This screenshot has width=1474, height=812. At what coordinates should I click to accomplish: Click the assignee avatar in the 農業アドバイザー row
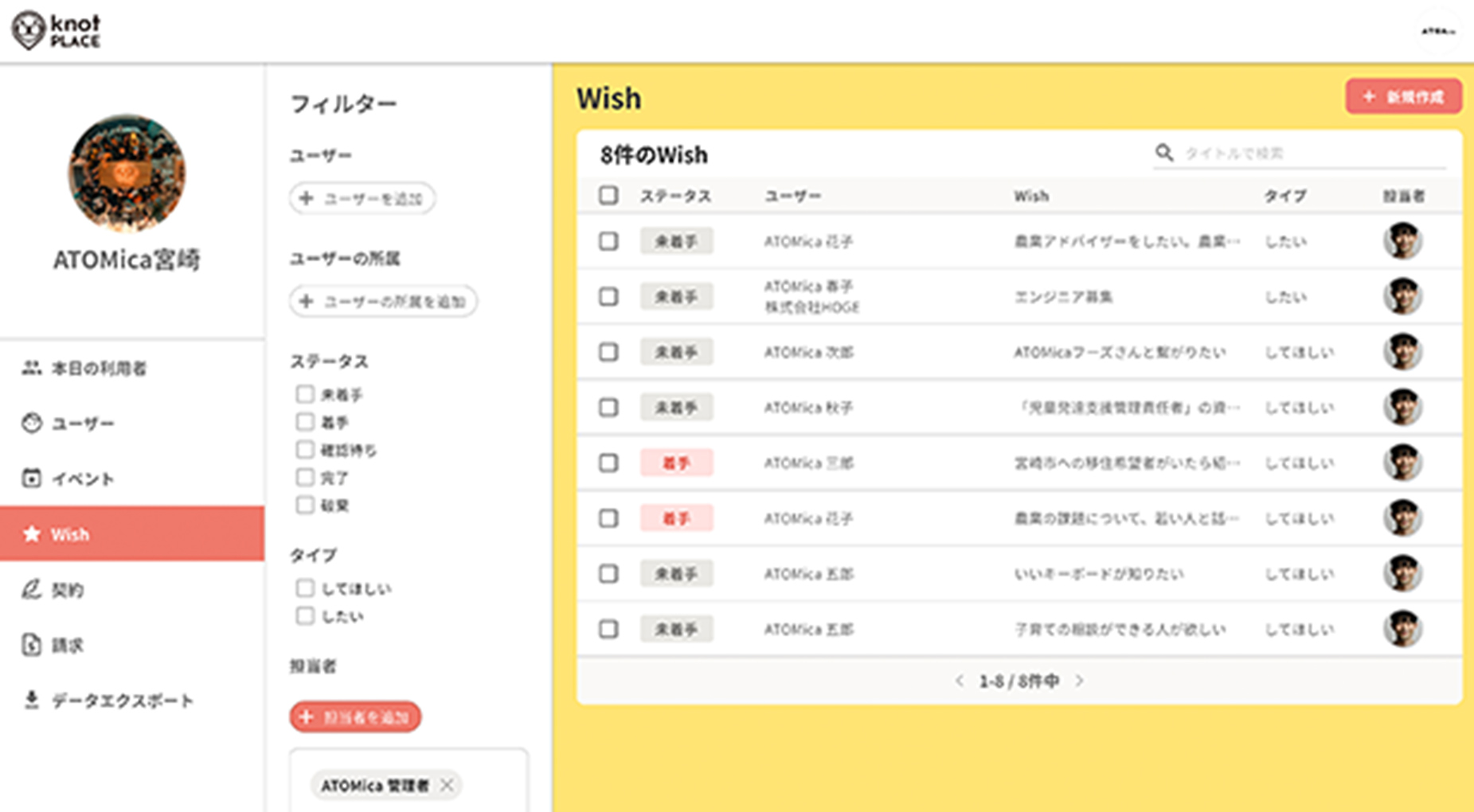tap(1402, 241)
